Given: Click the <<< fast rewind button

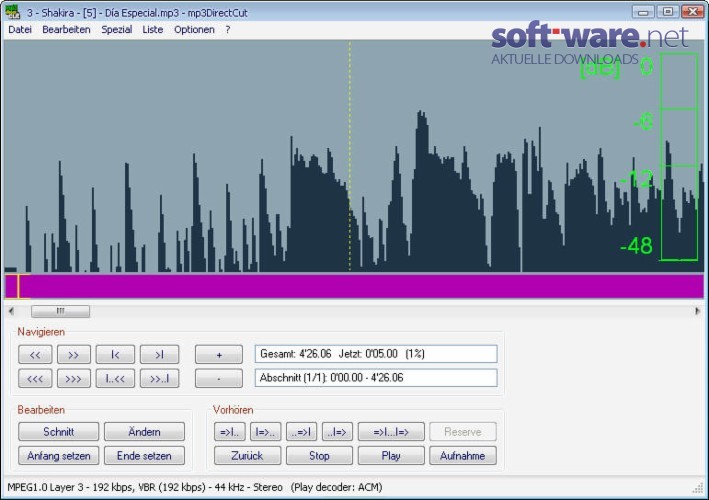Looking at the screenshot, I should [35, 378].
